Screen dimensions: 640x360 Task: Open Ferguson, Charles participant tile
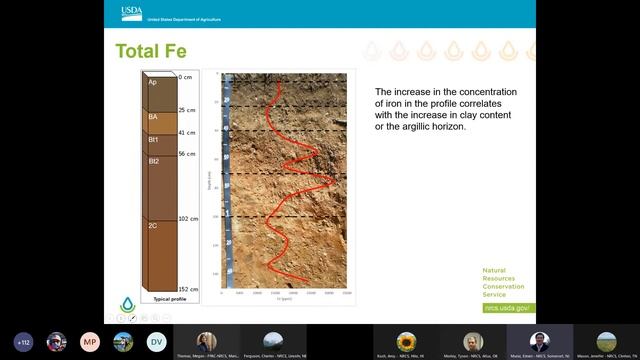click(273, 342)
